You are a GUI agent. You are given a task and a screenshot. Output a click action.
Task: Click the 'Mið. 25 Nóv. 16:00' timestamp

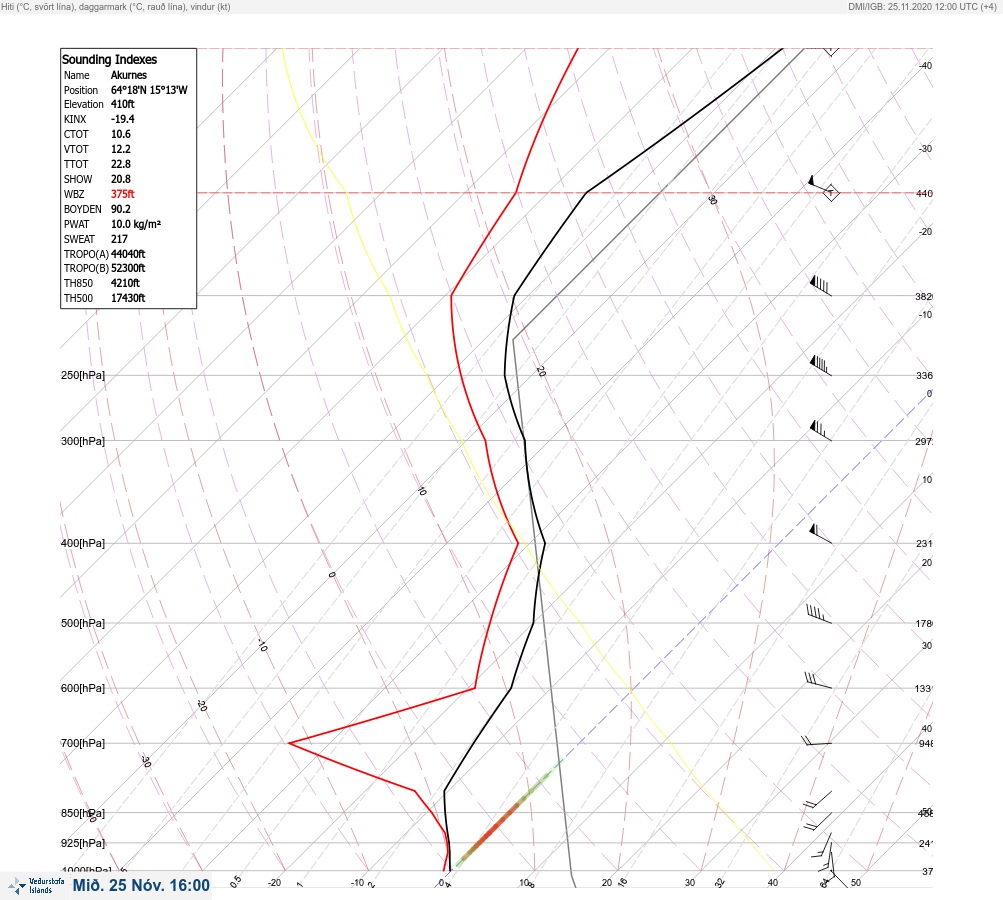pos(141,885)
